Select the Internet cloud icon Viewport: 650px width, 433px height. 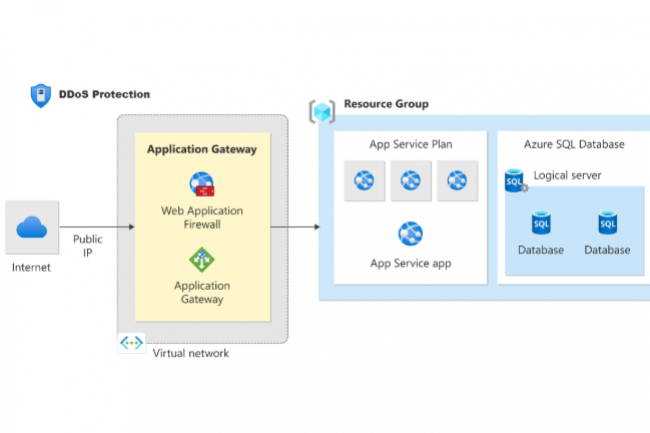click(31, 229)
